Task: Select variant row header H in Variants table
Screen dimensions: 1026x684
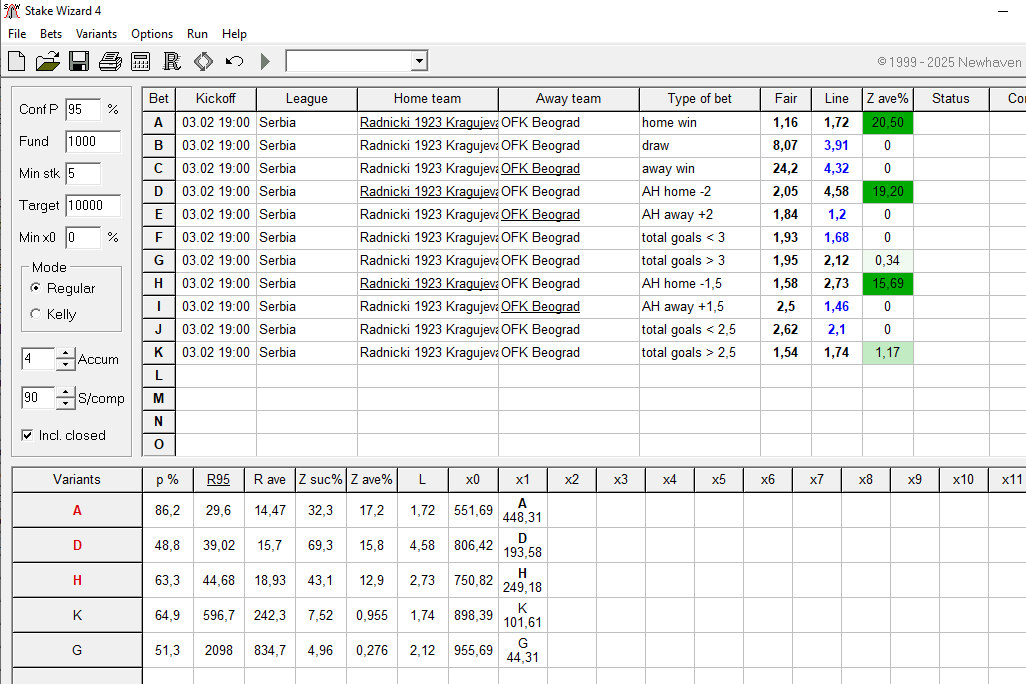Action: point(77,581)
